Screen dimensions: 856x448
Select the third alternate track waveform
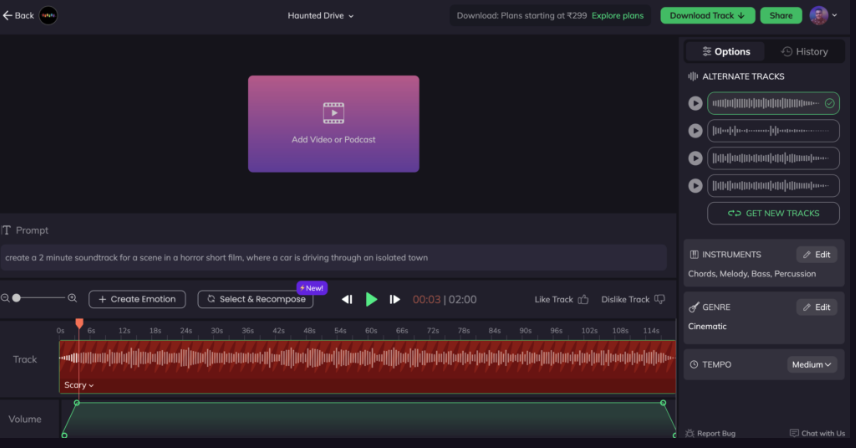[773, 158]
